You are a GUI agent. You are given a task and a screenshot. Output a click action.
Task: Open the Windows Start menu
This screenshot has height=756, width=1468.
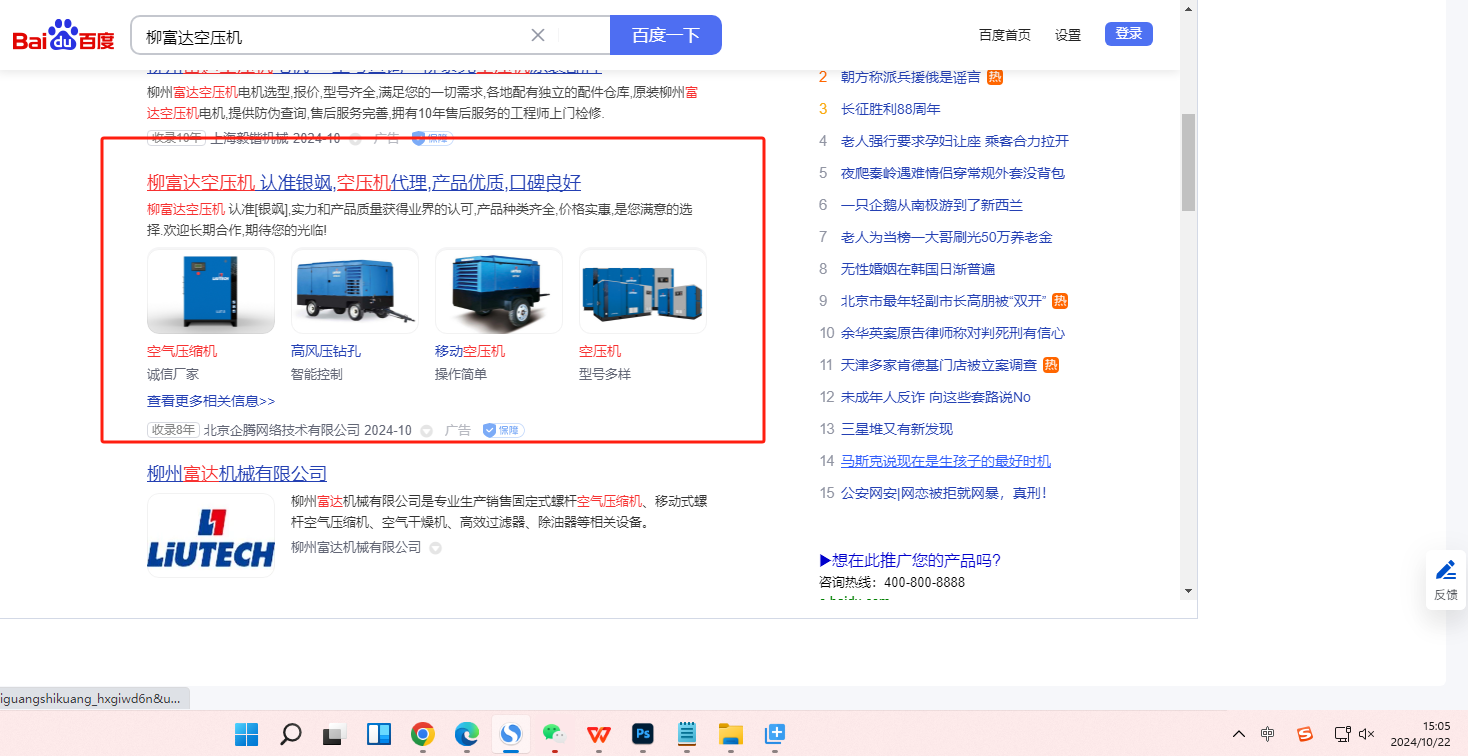click(246, 734)
